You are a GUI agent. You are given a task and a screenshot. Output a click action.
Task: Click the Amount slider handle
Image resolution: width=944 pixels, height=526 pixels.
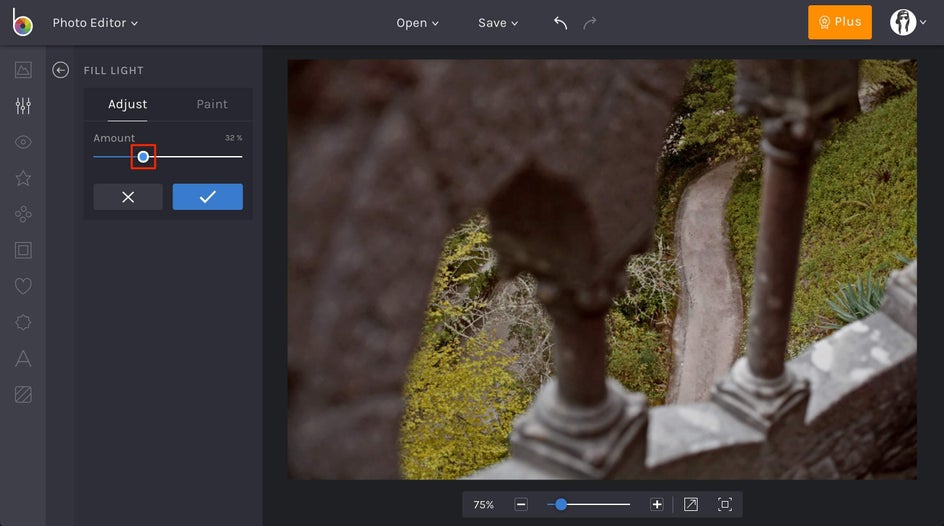(143, 157)
